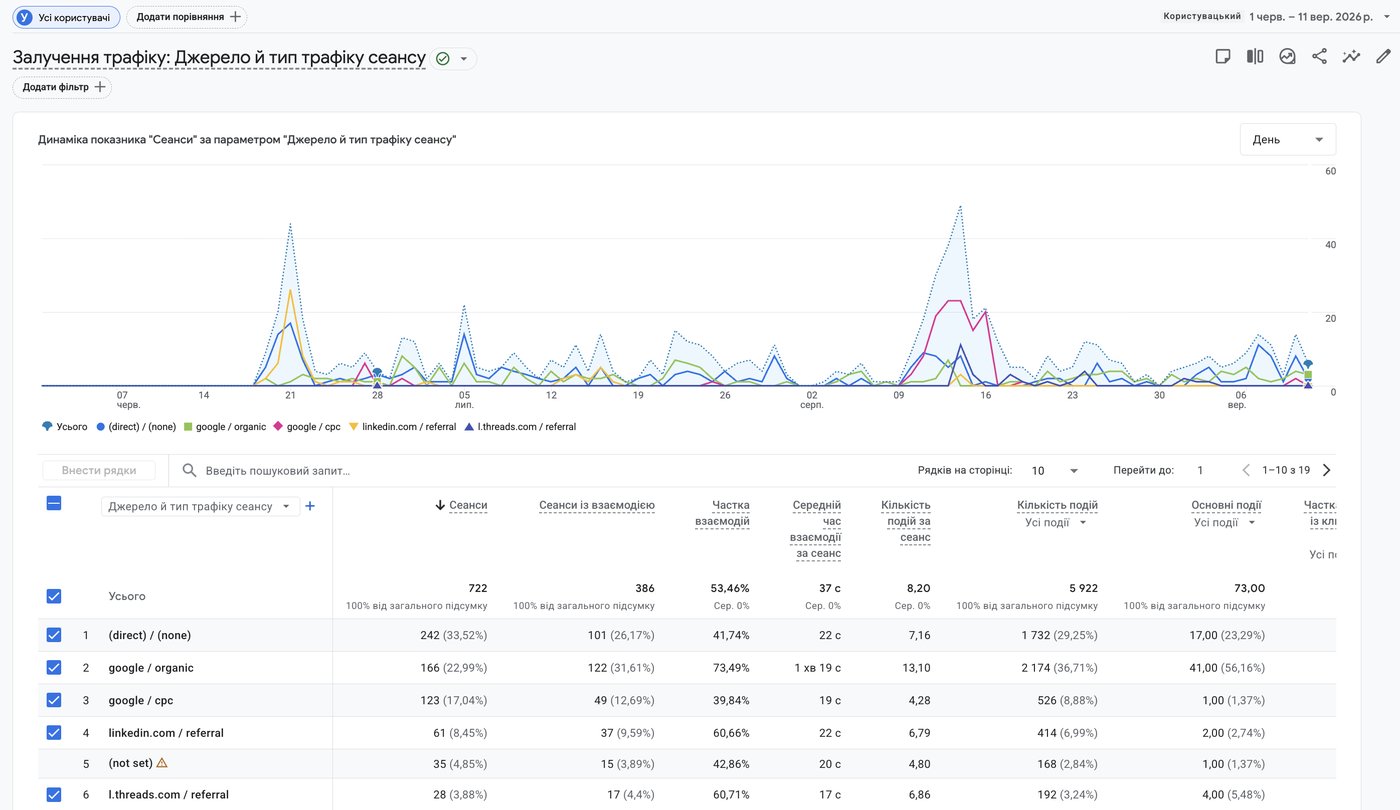Sort by Частка взаємодій column

click(722, 513)
